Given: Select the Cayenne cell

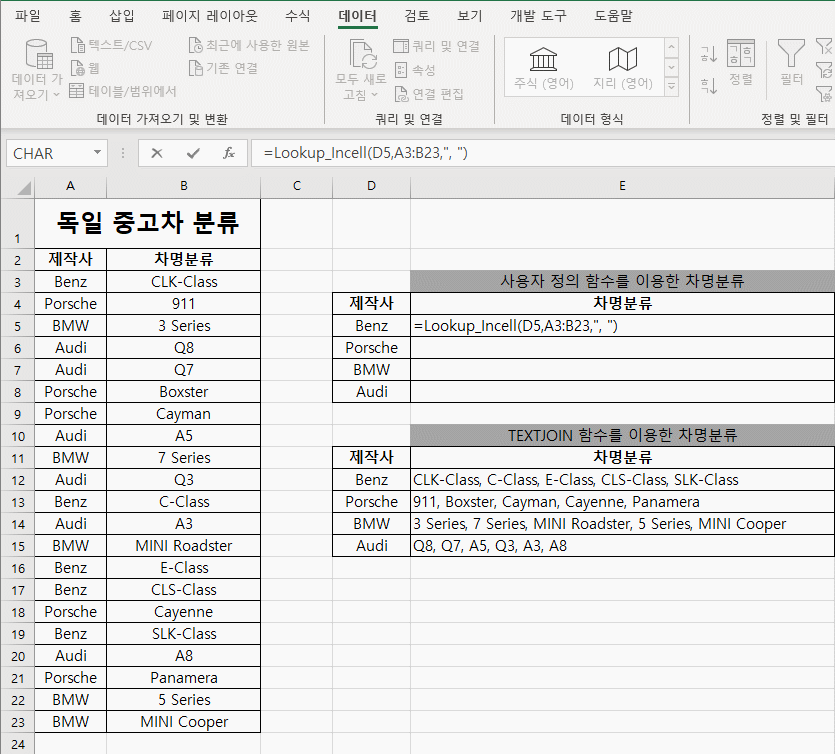Looking at the screenshot, I should pyautogui.click(x=184, y=611).
